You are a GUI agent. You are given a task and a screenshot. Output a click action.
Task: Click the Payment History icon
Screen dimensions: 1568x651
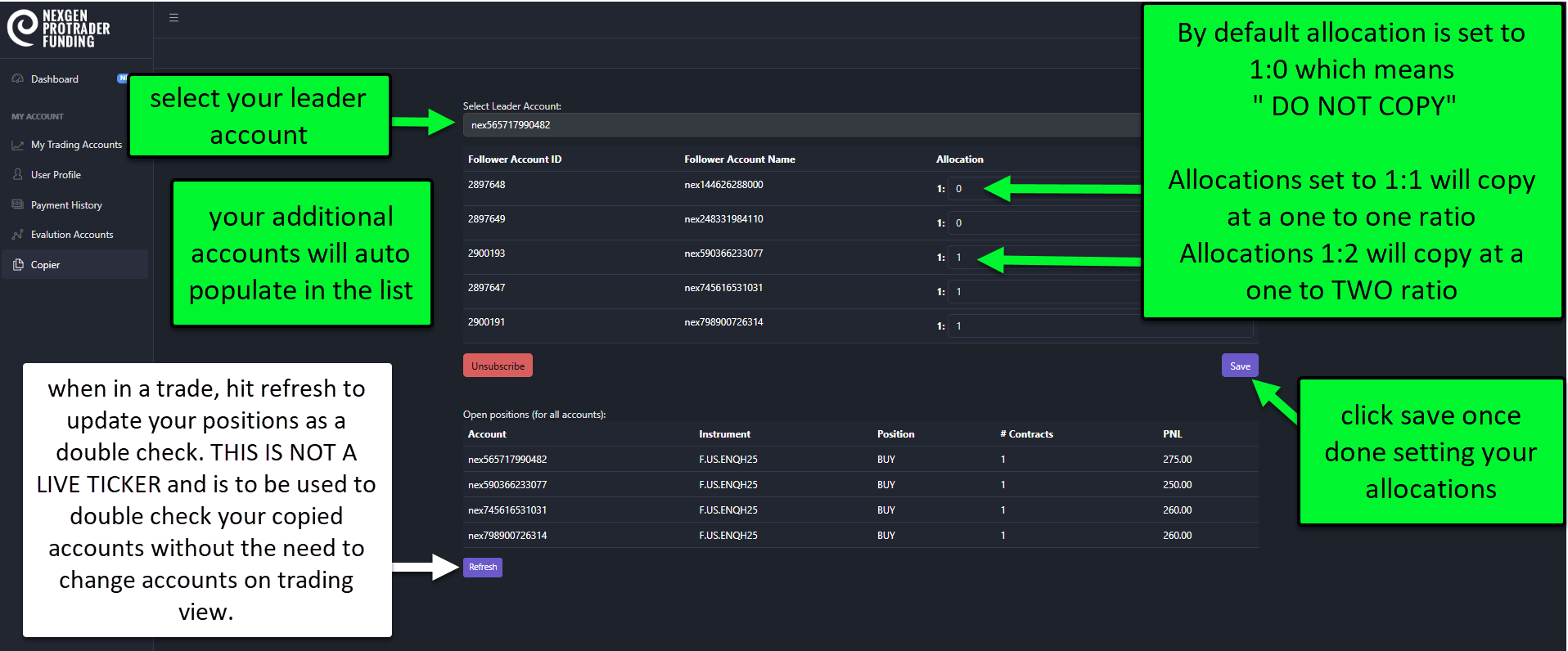(x=18, y=204)
